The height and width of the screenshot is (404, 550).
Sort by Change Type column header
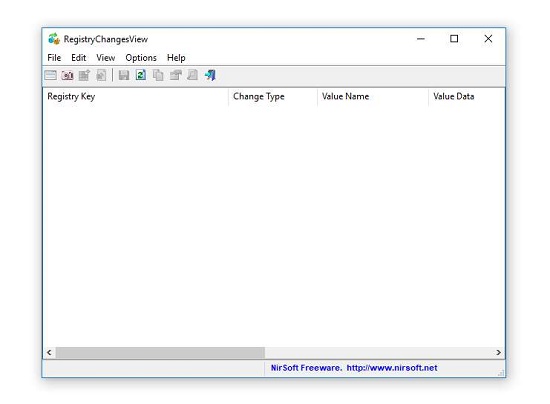[273, 96]
